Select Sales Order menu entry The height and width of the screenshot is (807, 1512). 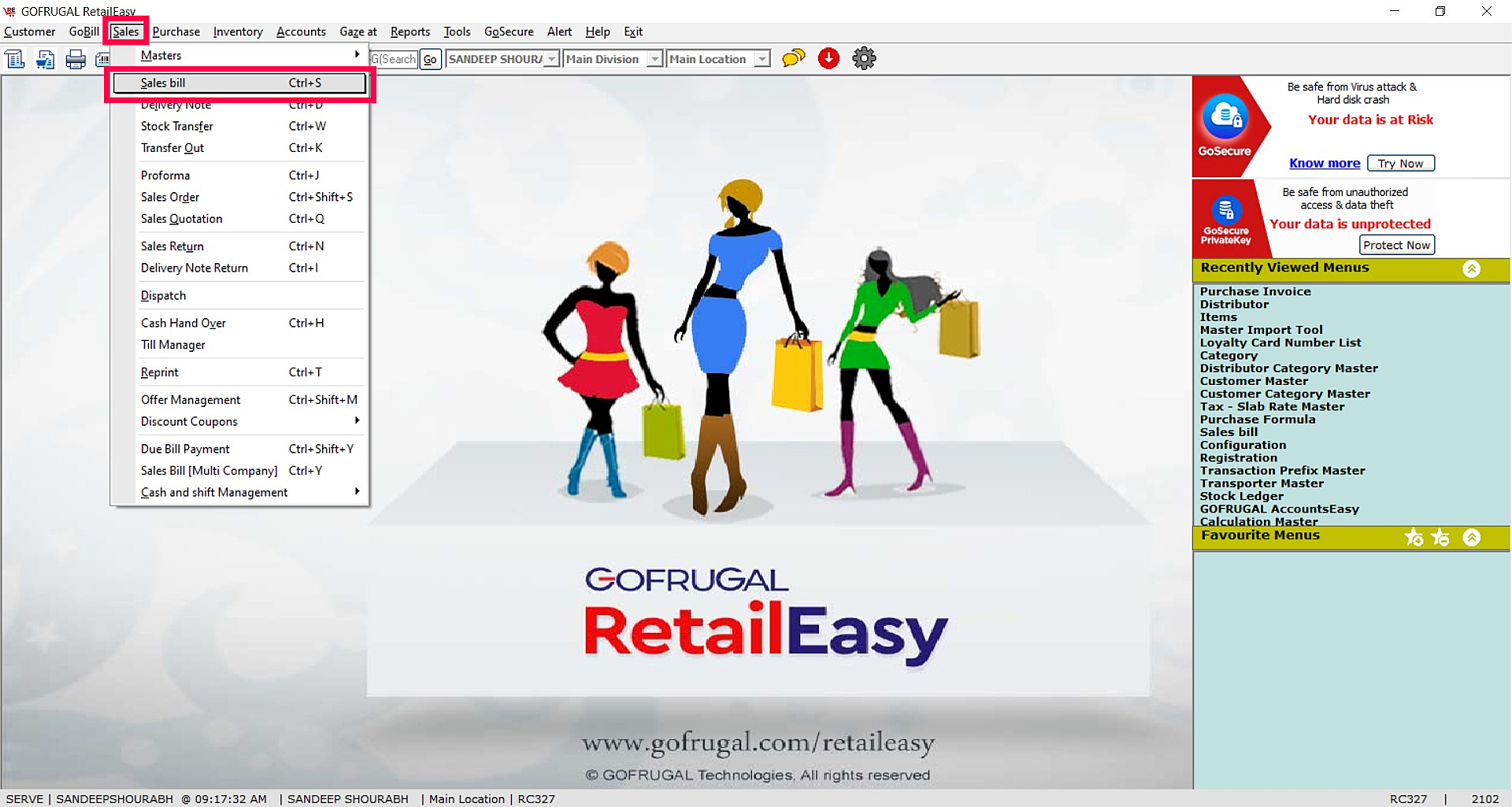click(239, 197)
